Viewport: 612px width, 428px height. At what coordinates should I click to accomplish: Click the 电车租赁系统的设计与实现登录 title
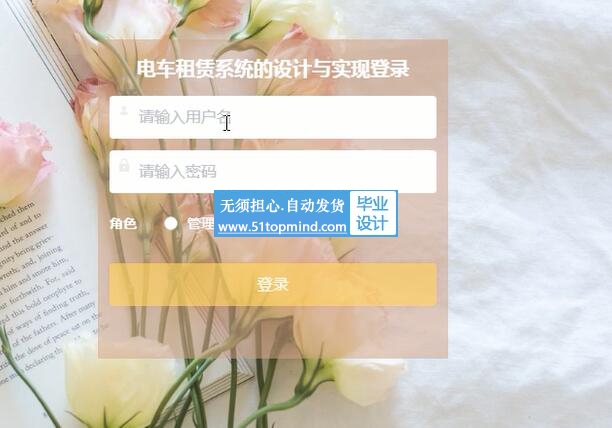(273, 69)
